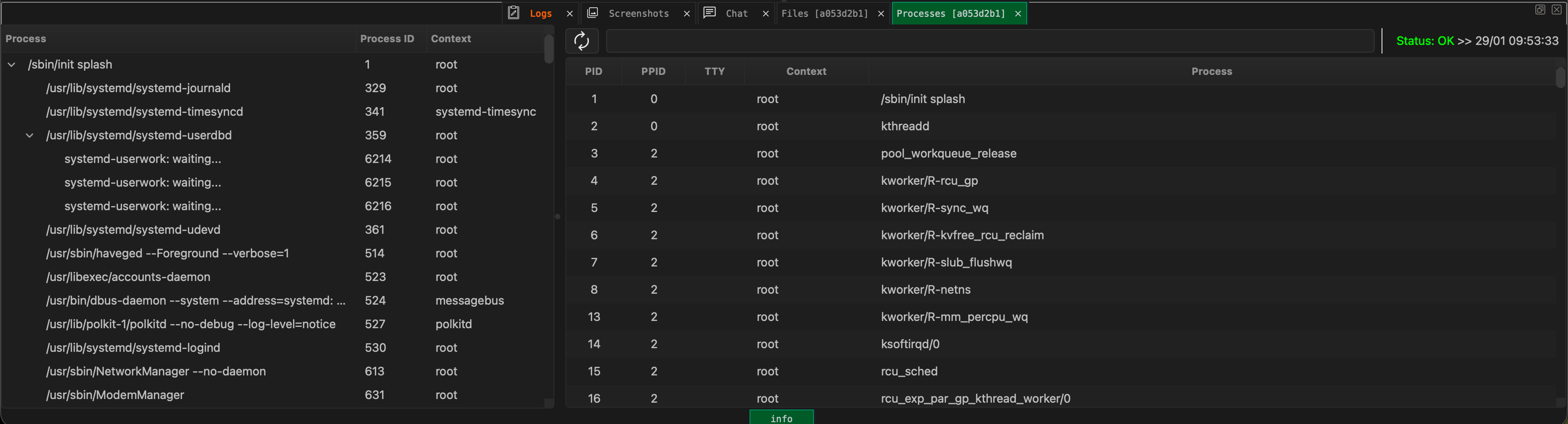Click the info button at bottom

tap(781, 418)
